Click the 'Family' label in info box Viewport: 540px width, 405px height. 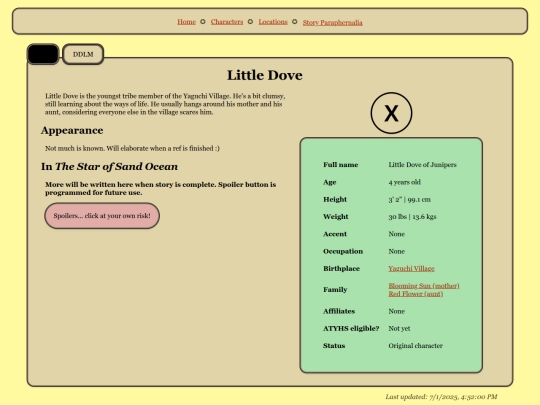[x=335, y=290]
